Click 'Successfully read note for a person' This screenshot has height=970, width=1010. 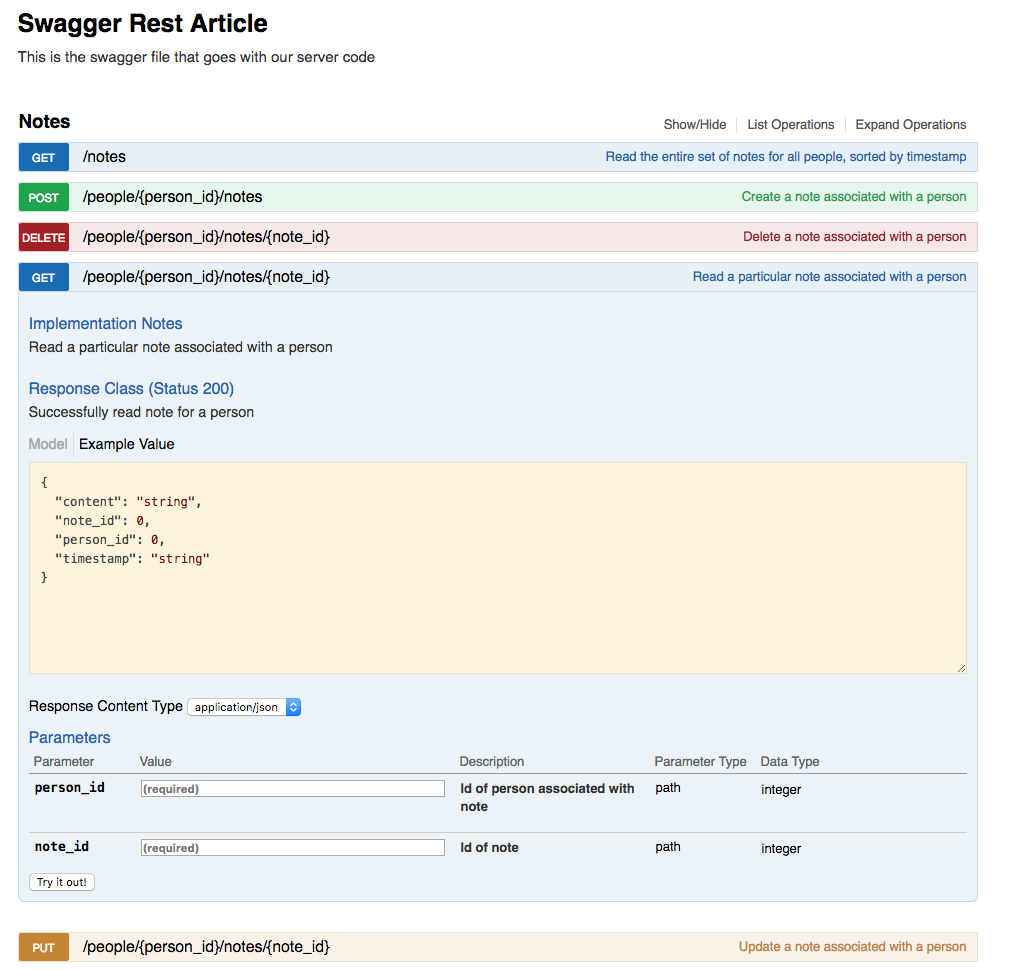(141, 413)
